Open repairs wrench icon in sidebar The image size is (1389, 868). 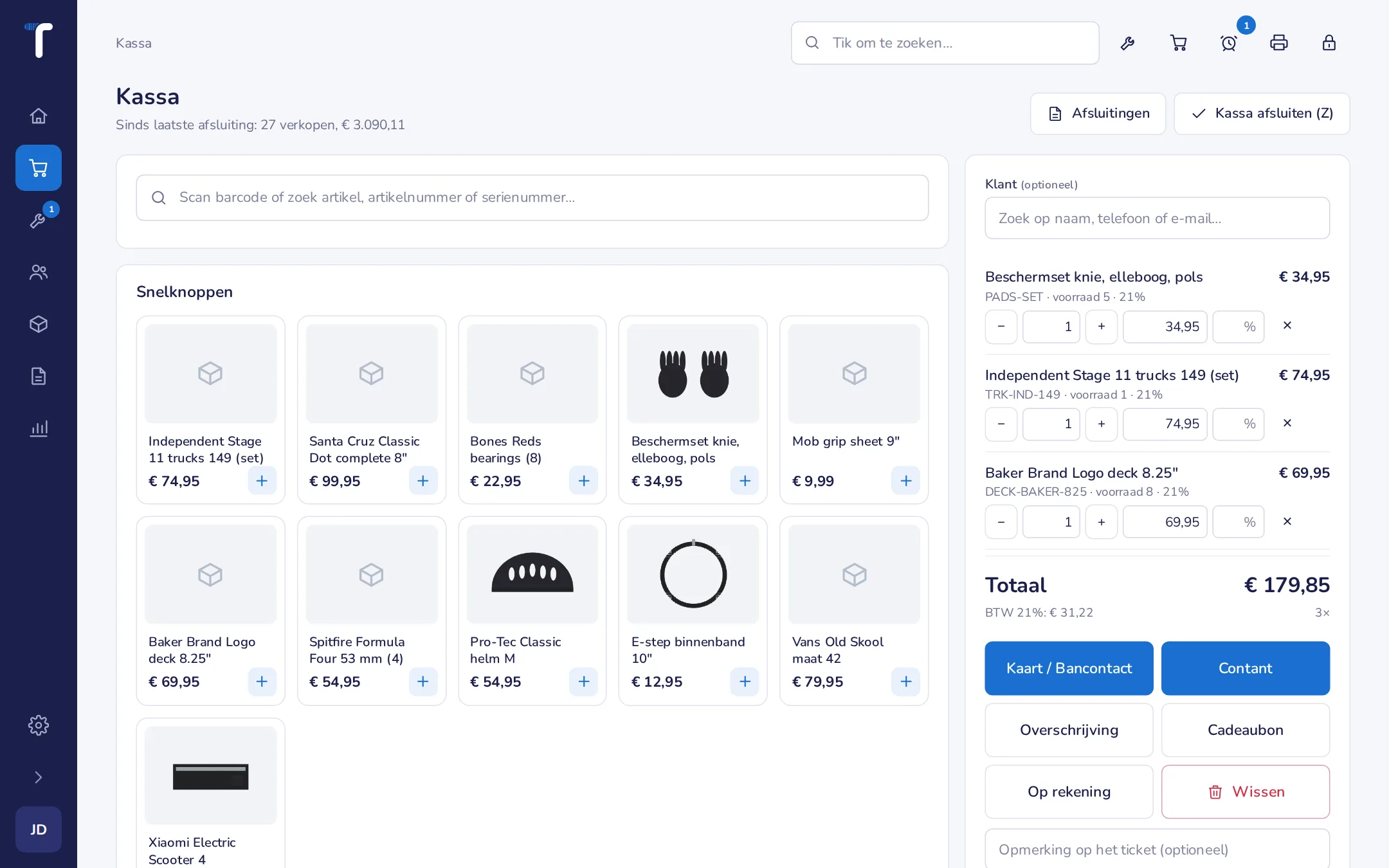(39, 220)
